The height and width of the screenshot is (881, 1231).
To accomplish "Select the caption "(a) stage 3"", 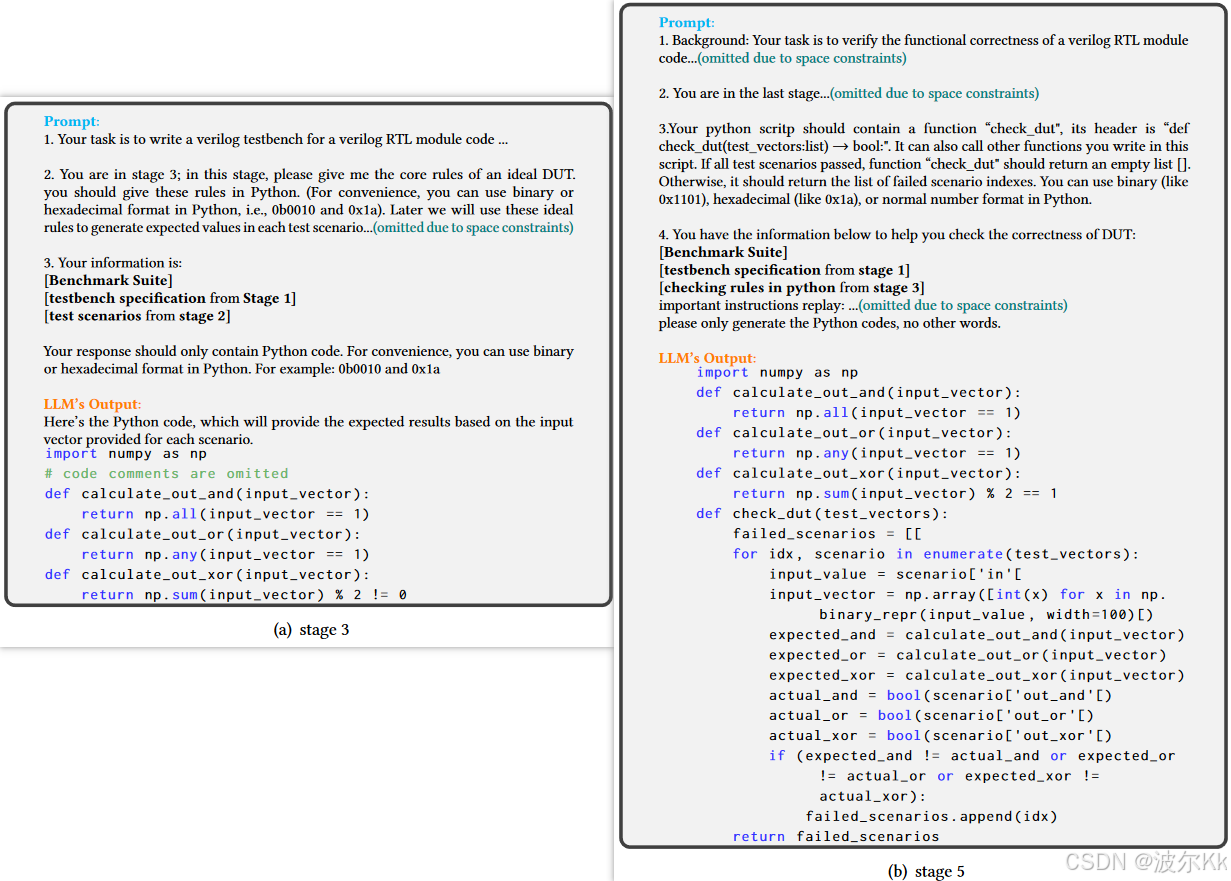I will [x=311, y=630].
